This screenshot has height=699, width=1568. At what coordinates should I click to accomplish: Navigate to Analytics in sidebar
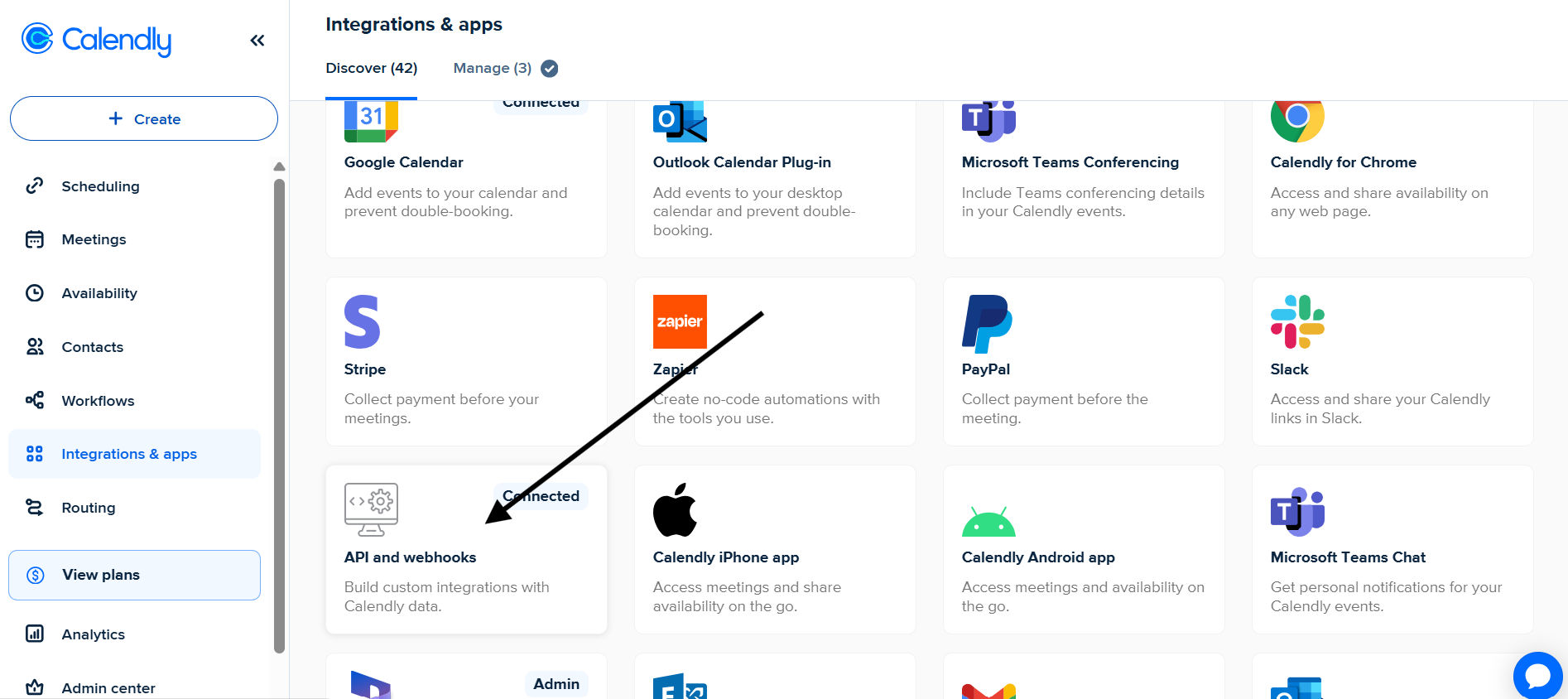coord(93,634)
